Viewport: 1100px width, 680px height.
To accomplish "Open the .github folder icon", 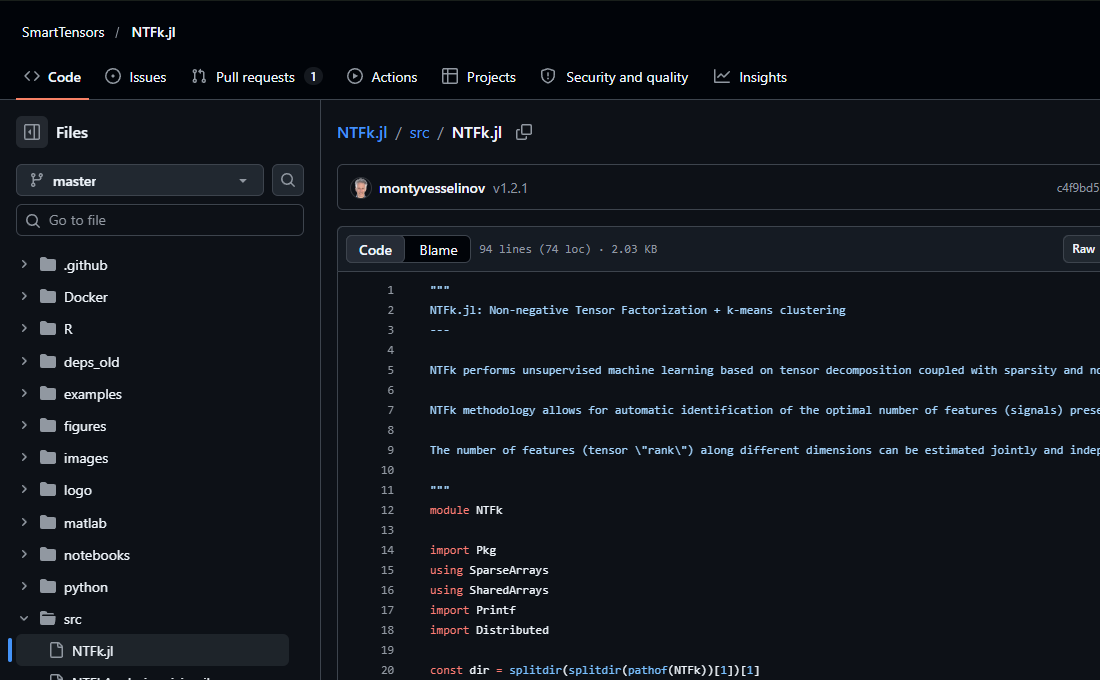I will click(x=48, y=265).
